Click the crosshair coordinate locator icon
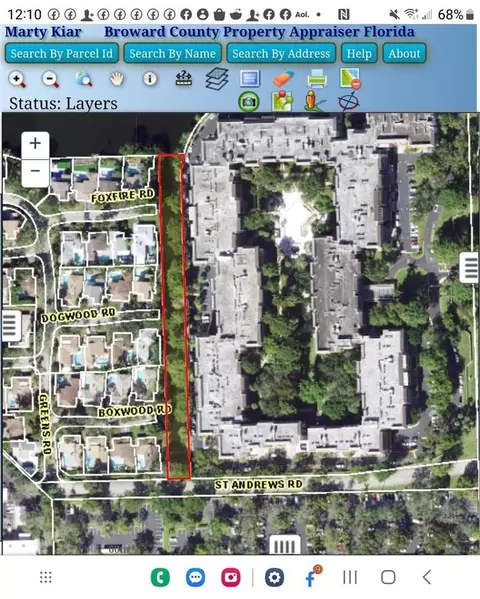 pyautogui.click(x=348, y=102)
